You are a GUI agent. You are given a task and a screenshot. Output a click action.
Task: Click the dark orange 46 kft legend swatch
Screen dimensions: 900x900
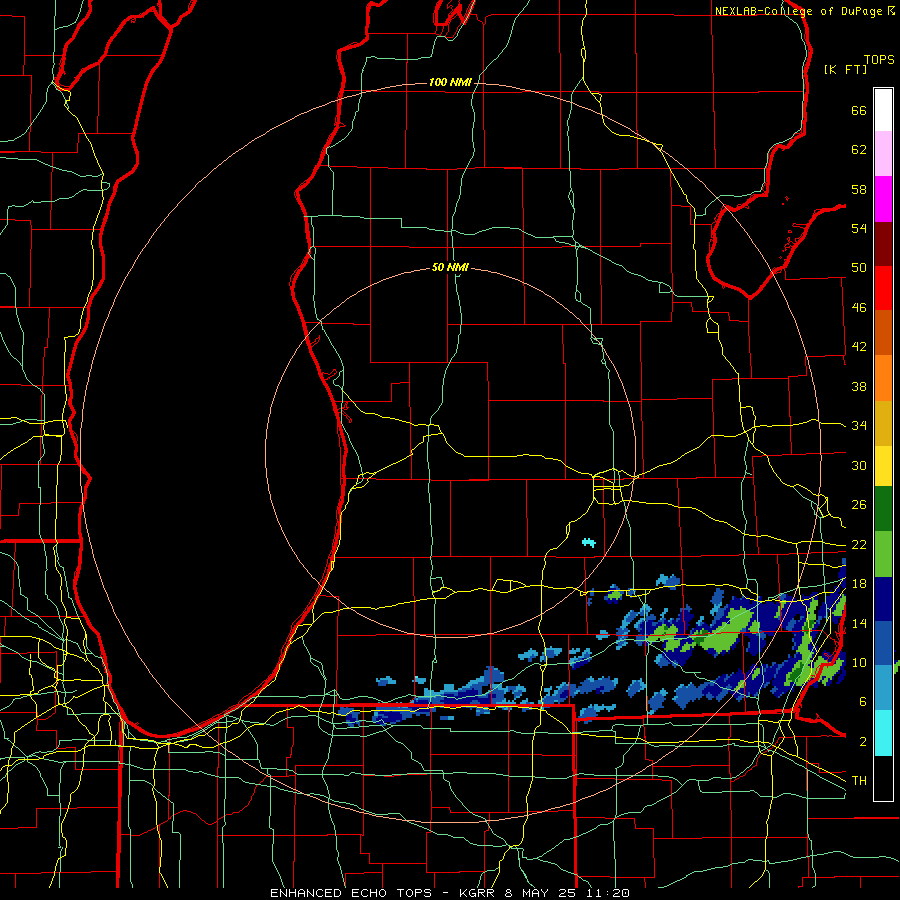883,332
